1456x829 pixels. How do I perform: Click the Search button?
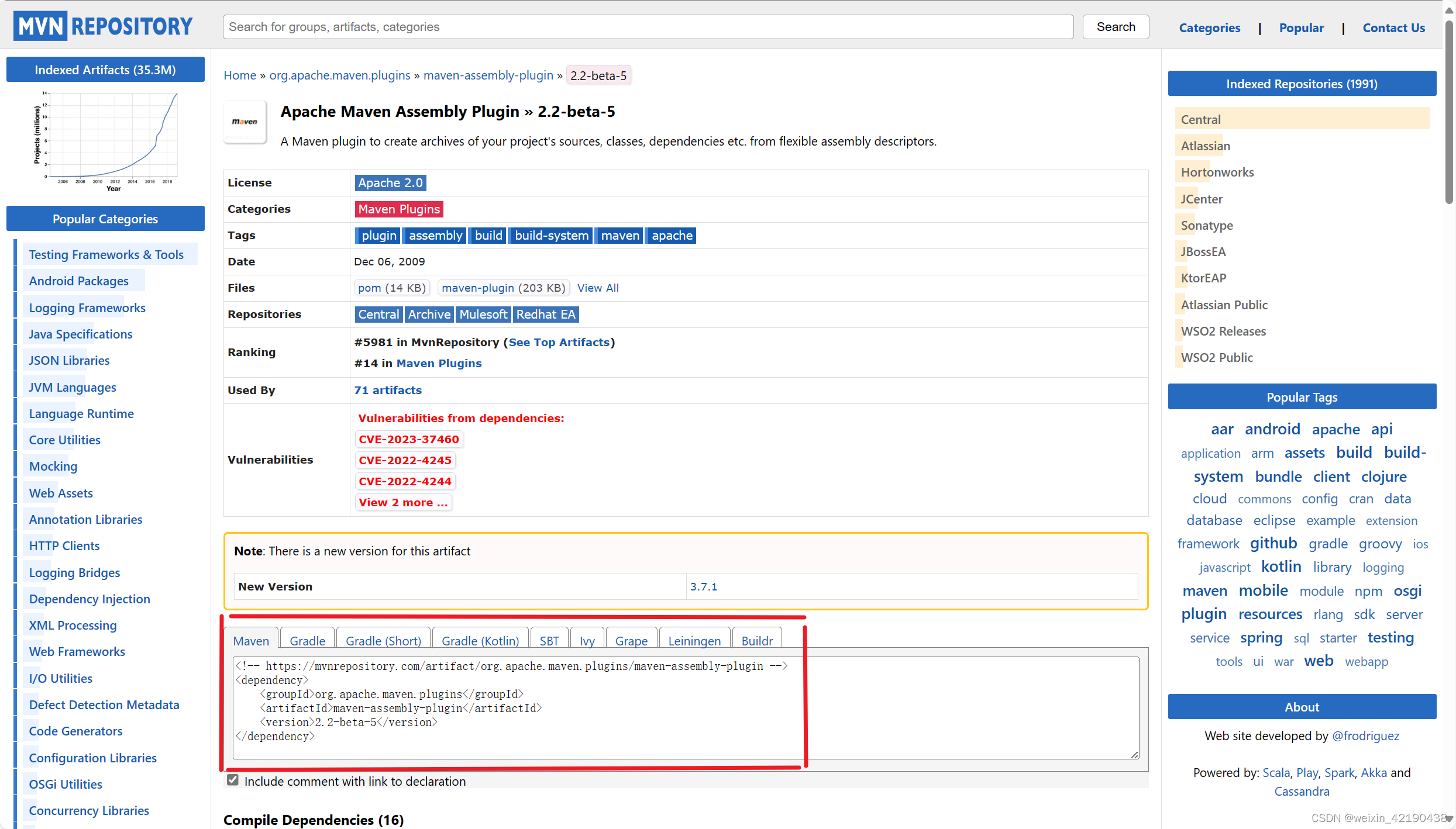pyautogui.click(x=1115, y=27)
